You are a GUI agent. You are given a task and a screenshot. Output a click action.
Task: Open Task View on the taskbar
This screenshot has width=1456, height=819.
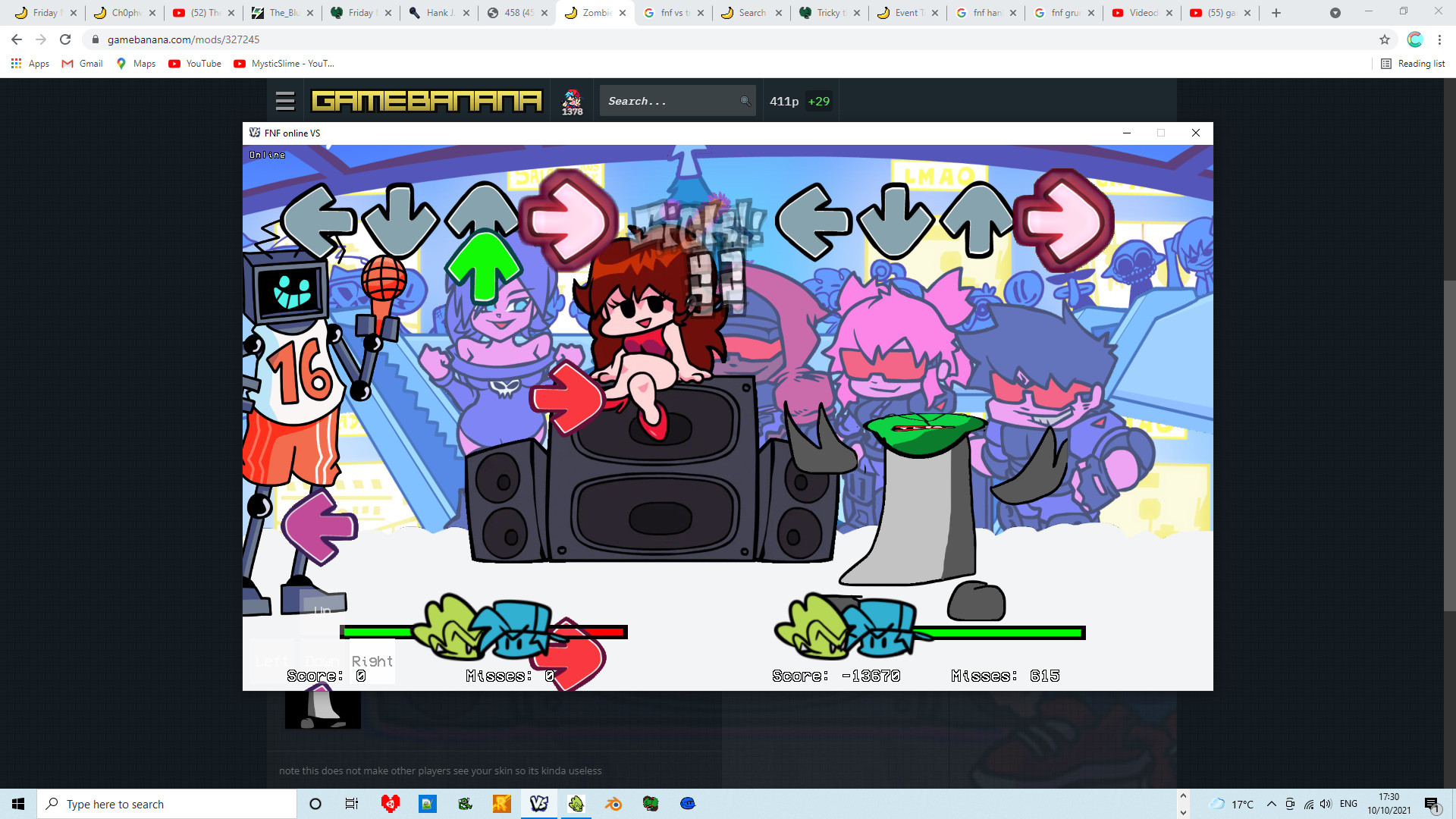[351, 804]
